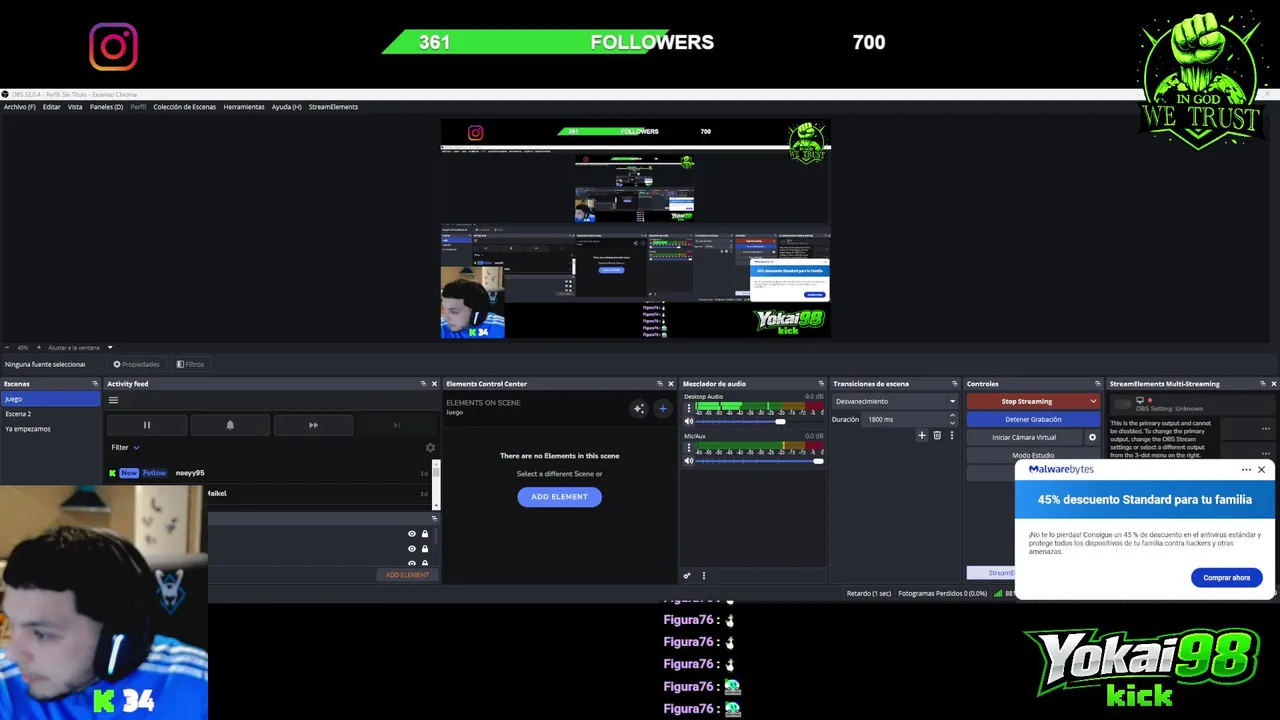Open Editar menu
Image resolution: width=1280 pixels, height=720 pixels.
51,107
